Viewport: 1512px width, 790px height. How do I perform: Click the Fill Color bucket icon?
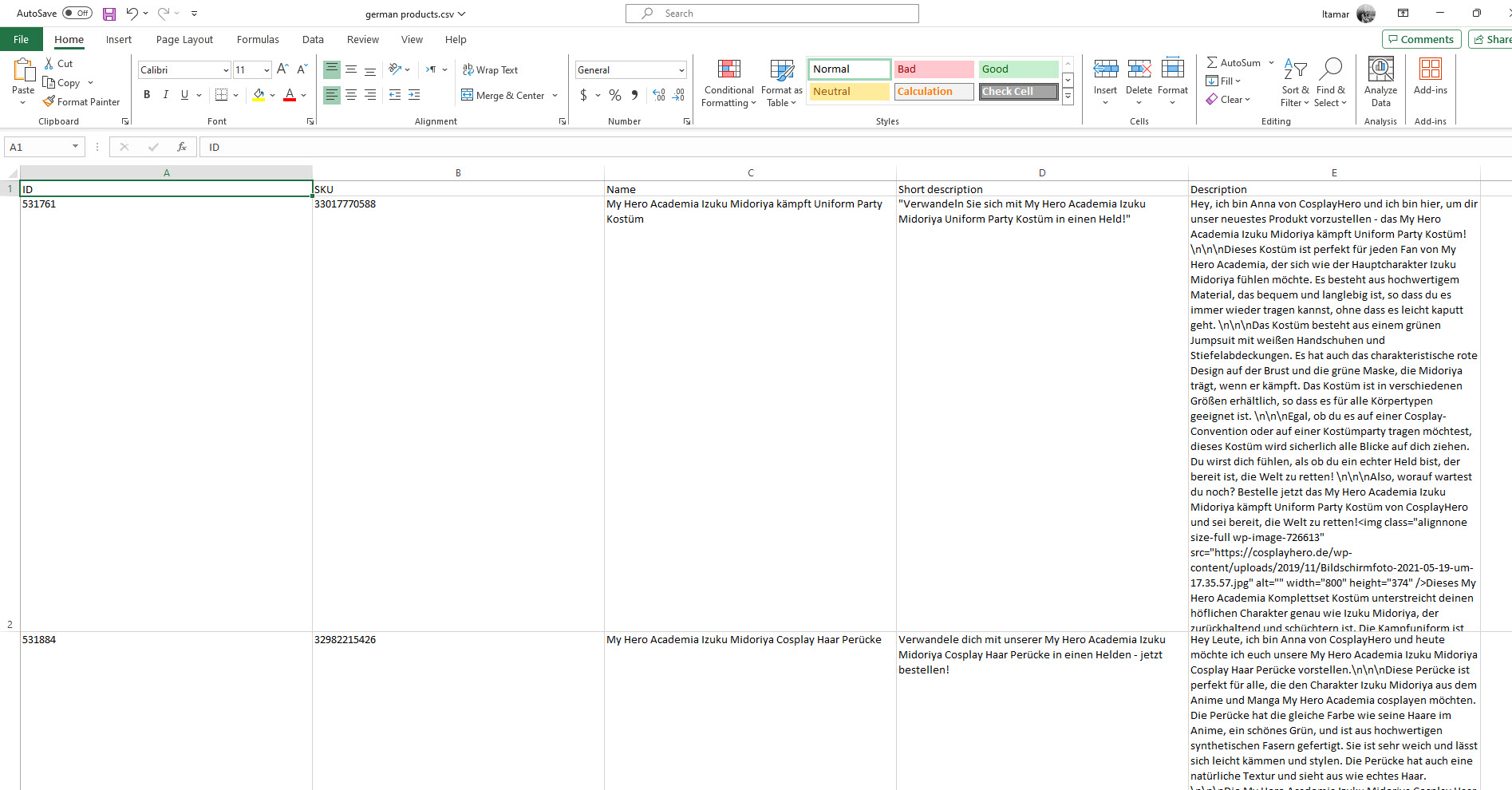pos(259,95)
